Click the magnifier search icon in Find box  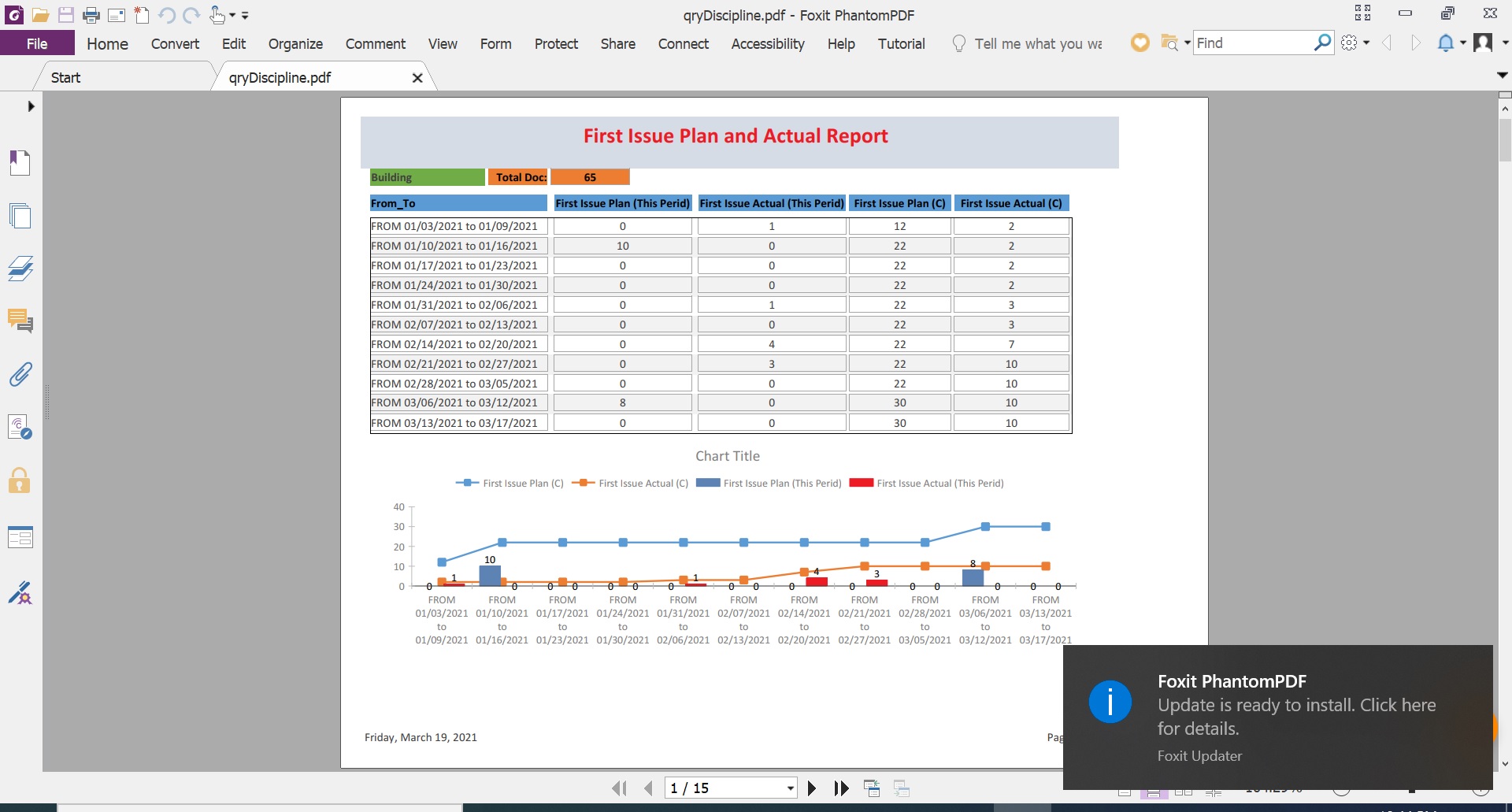tap(1322, 43)
